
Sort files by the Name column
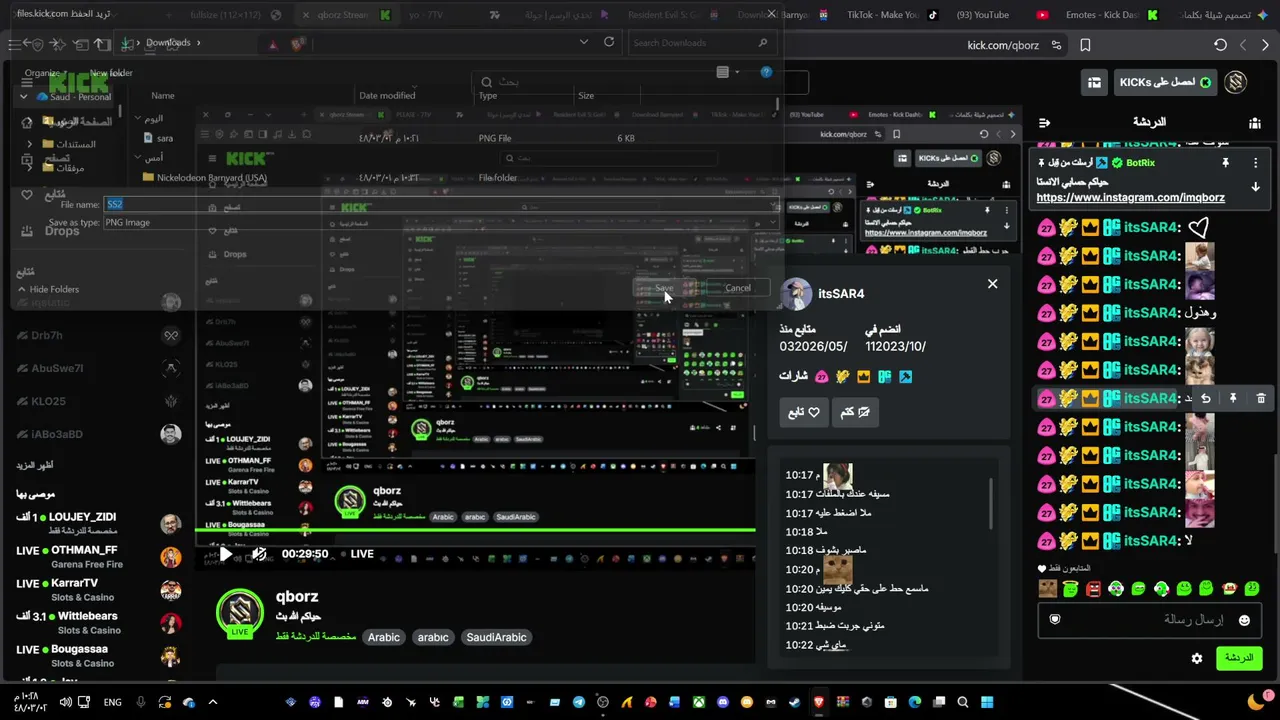[163, 96]
